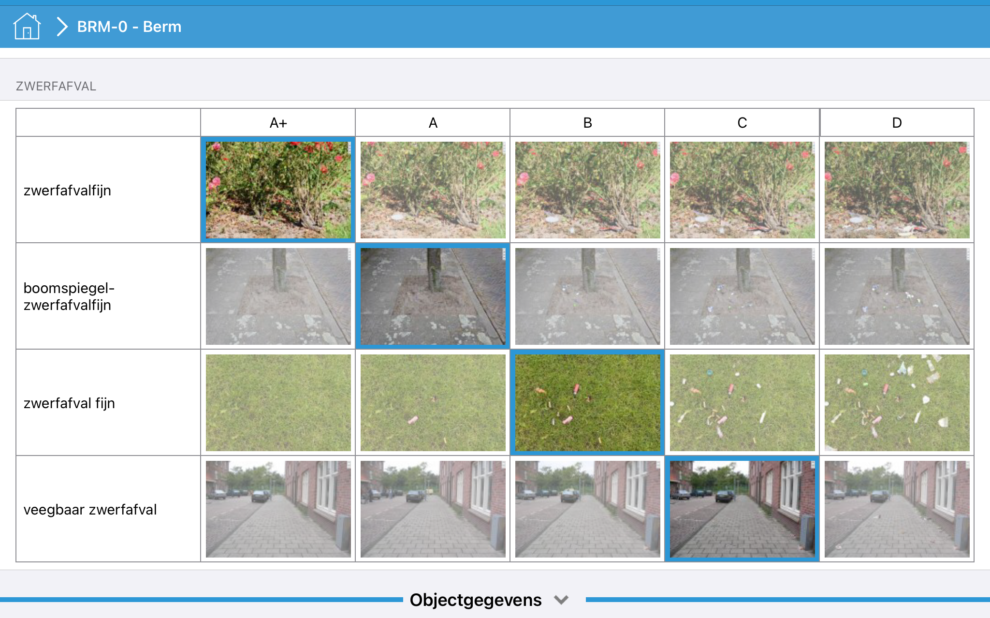Viewport: 990px width, 618px height.
Task: Select A+ rating for zwerfafvalfijn
Action: (x=278, y=189)
